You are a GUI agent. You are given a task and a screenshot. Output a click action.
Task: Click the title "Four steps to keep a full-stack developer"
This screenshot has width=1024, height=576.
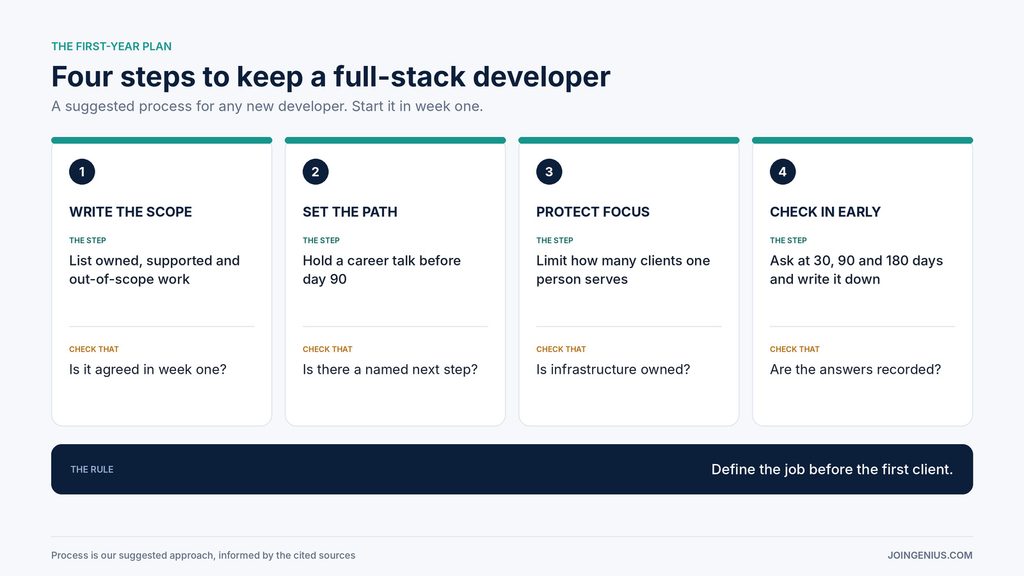330,76
